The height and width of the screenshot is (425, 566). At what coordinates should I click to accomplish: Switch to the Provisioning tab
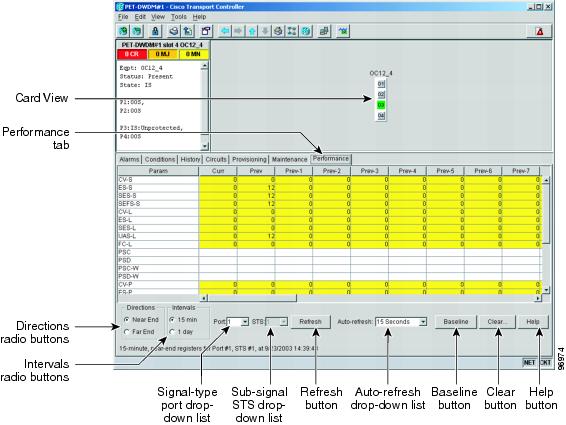tap(249, 159)
